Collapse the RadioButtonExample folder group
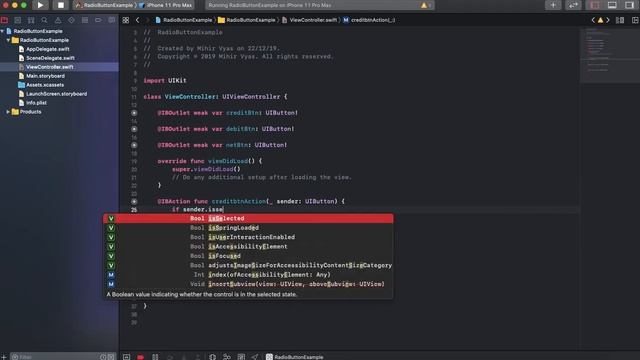 pos(8,40)
